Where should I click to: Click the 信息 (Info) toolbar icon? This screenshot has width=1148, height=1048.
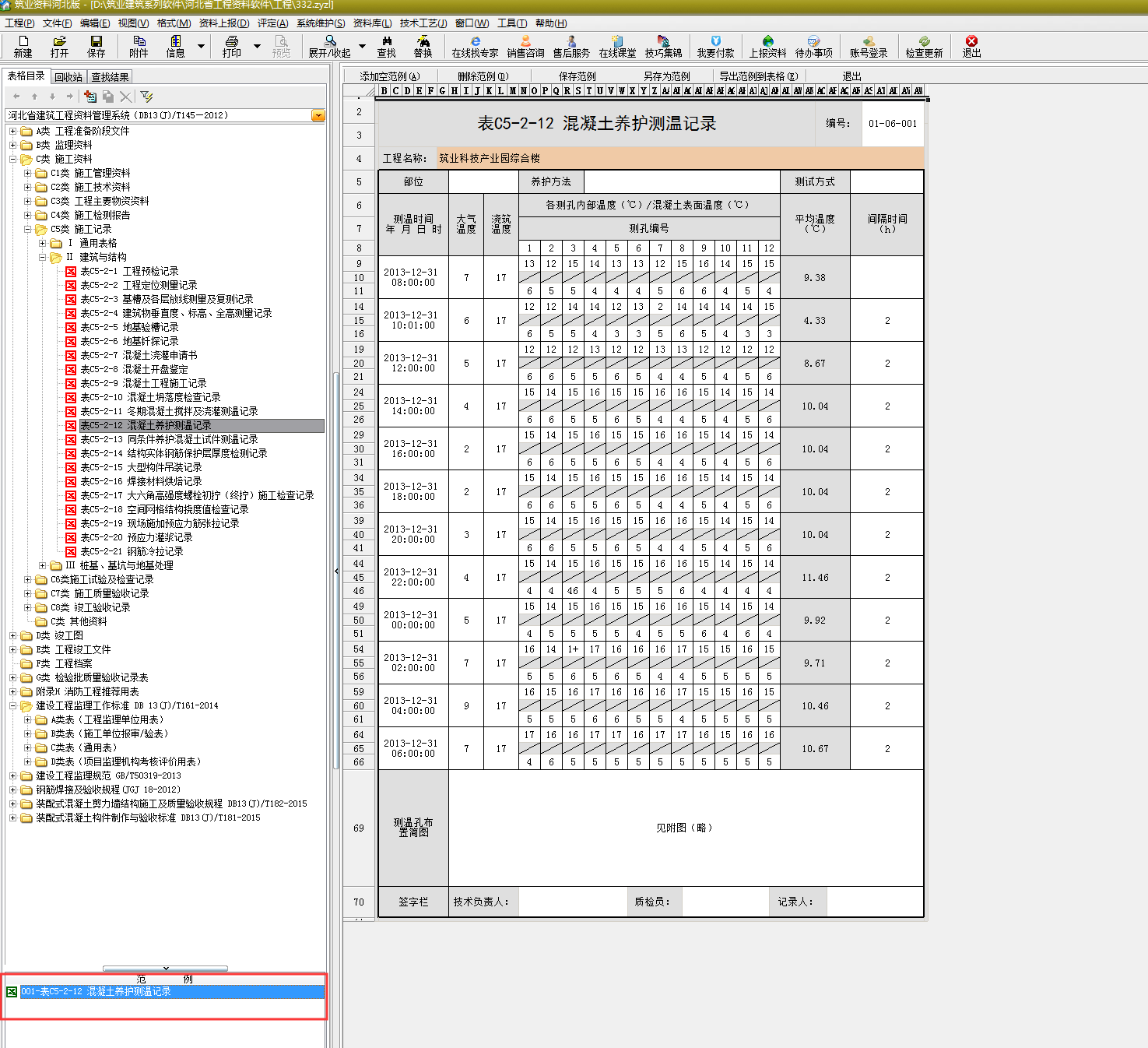[175, 47]
